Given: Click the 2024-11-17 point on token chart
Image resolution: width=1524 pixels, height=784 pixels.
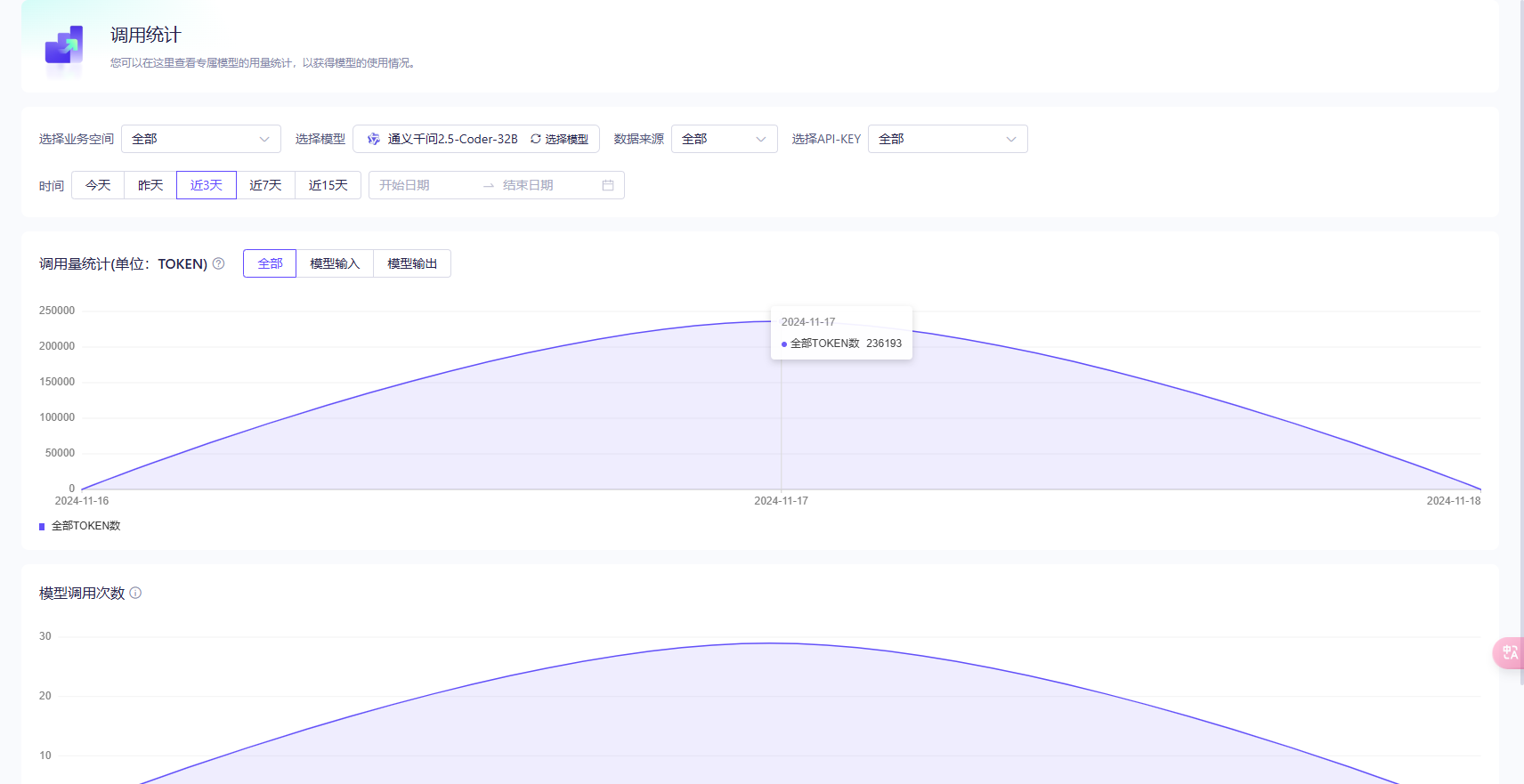Looking at the screenshot, I should point(782,321).
